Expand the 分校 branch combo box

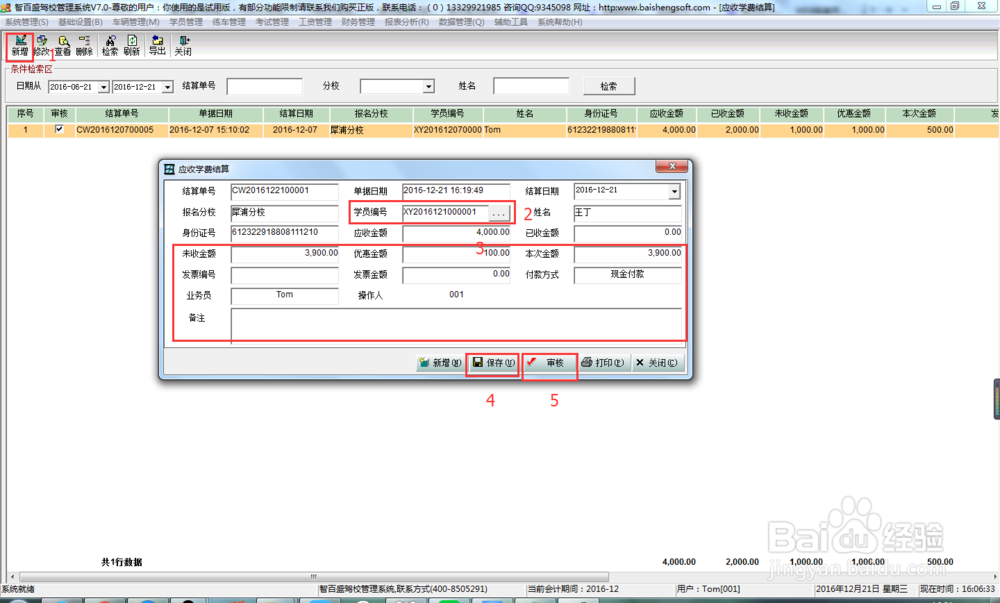click(x=429, y=86)
